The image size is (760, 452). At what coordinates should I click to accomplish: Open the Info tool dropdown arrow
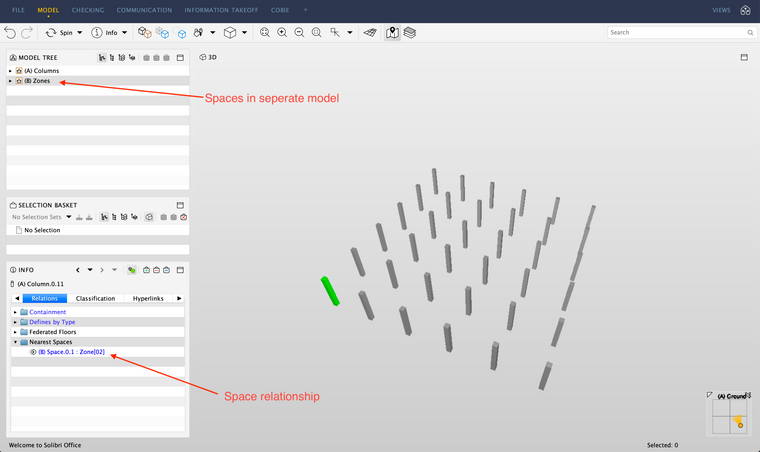pyautogui.click(x=125, y=32)
